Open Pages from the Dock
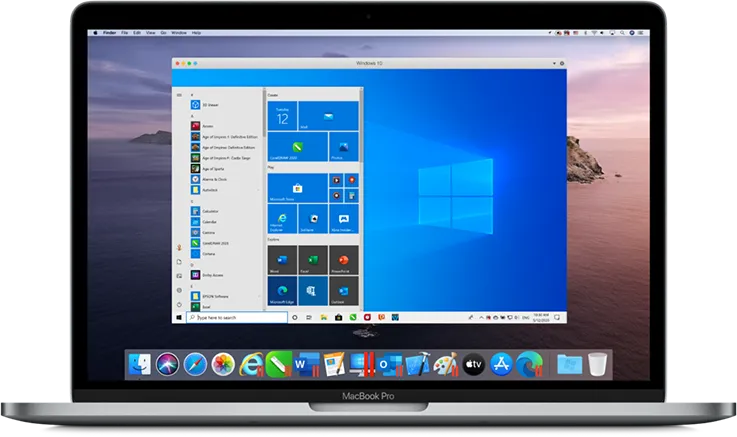The width and height of the screenshot is (737, 437). 334,364
